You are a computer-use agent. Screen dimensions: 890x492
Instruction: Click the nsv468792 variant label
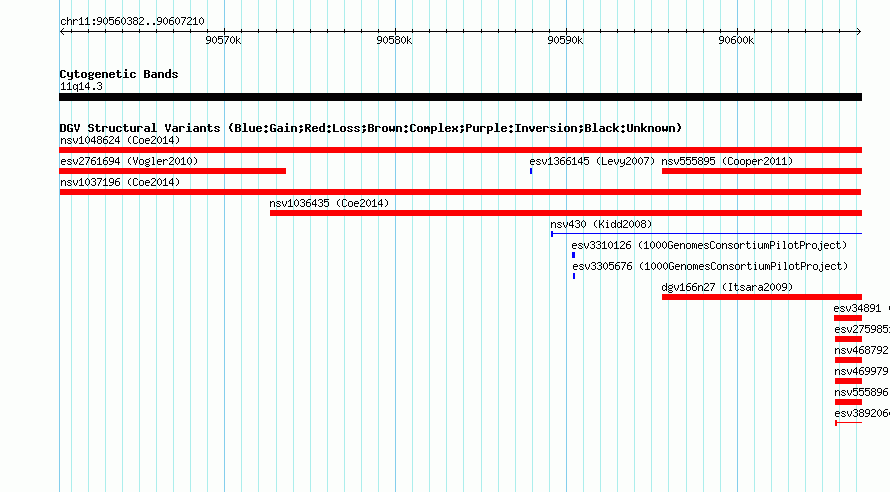point(861,350)
